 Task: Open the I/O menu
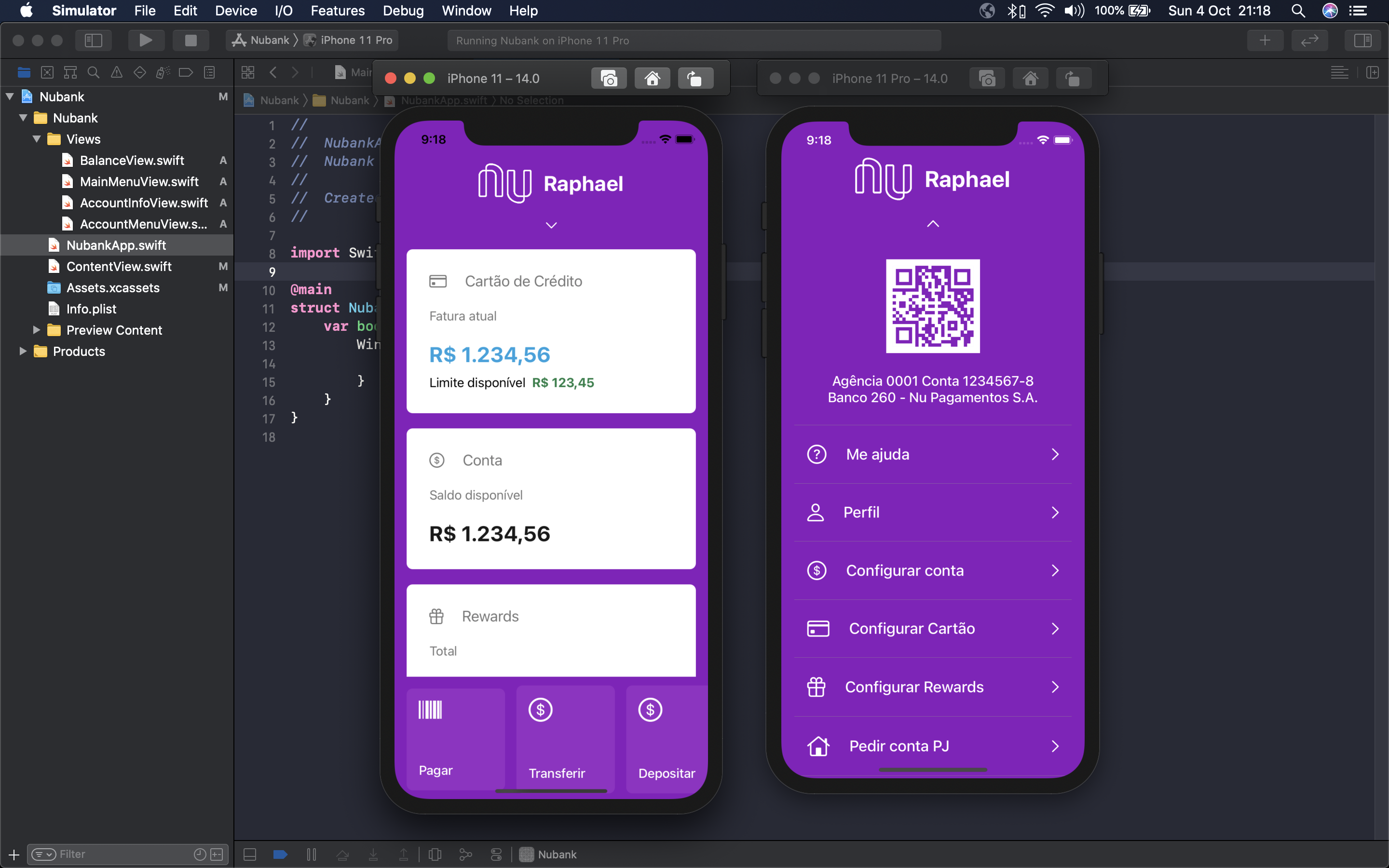tap(283, 10)
